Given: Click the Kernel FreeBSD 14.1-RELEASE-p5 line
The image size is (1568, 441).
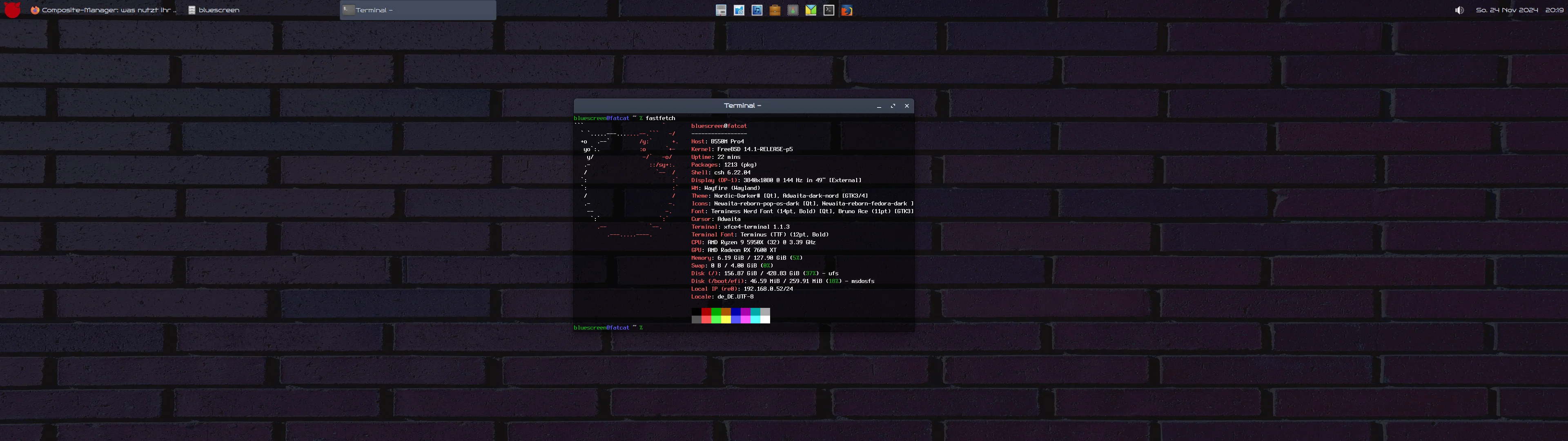Looking at the screenshot, I should (x=742, y=149).
